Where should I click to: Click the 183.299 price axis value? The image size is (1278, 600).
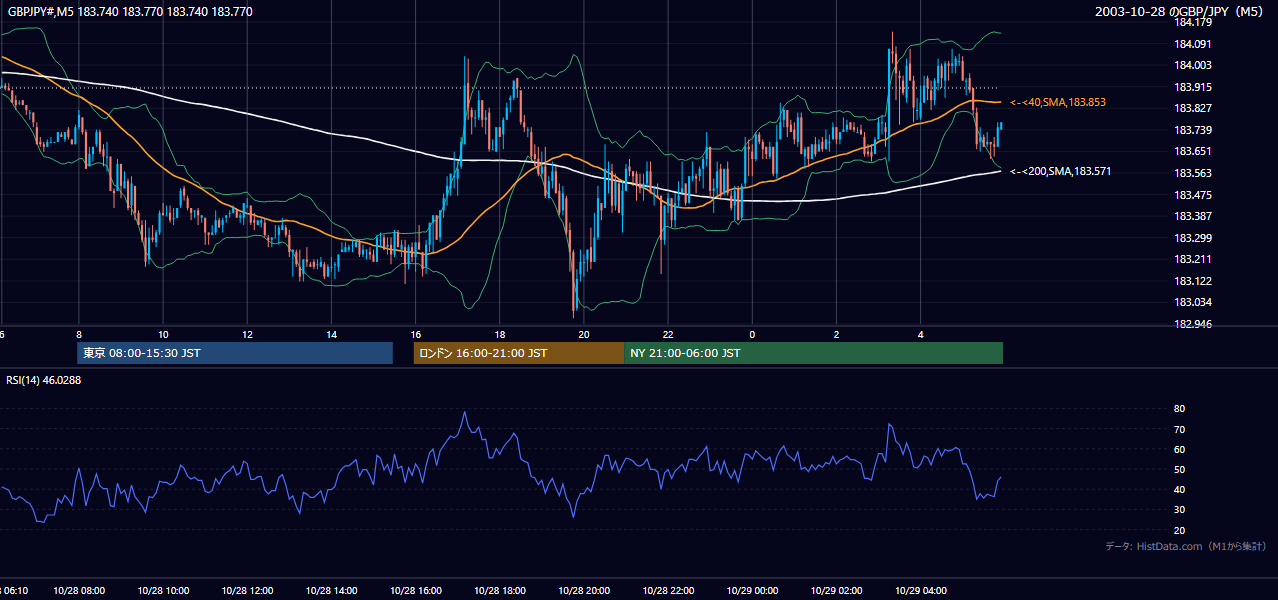1193,238
